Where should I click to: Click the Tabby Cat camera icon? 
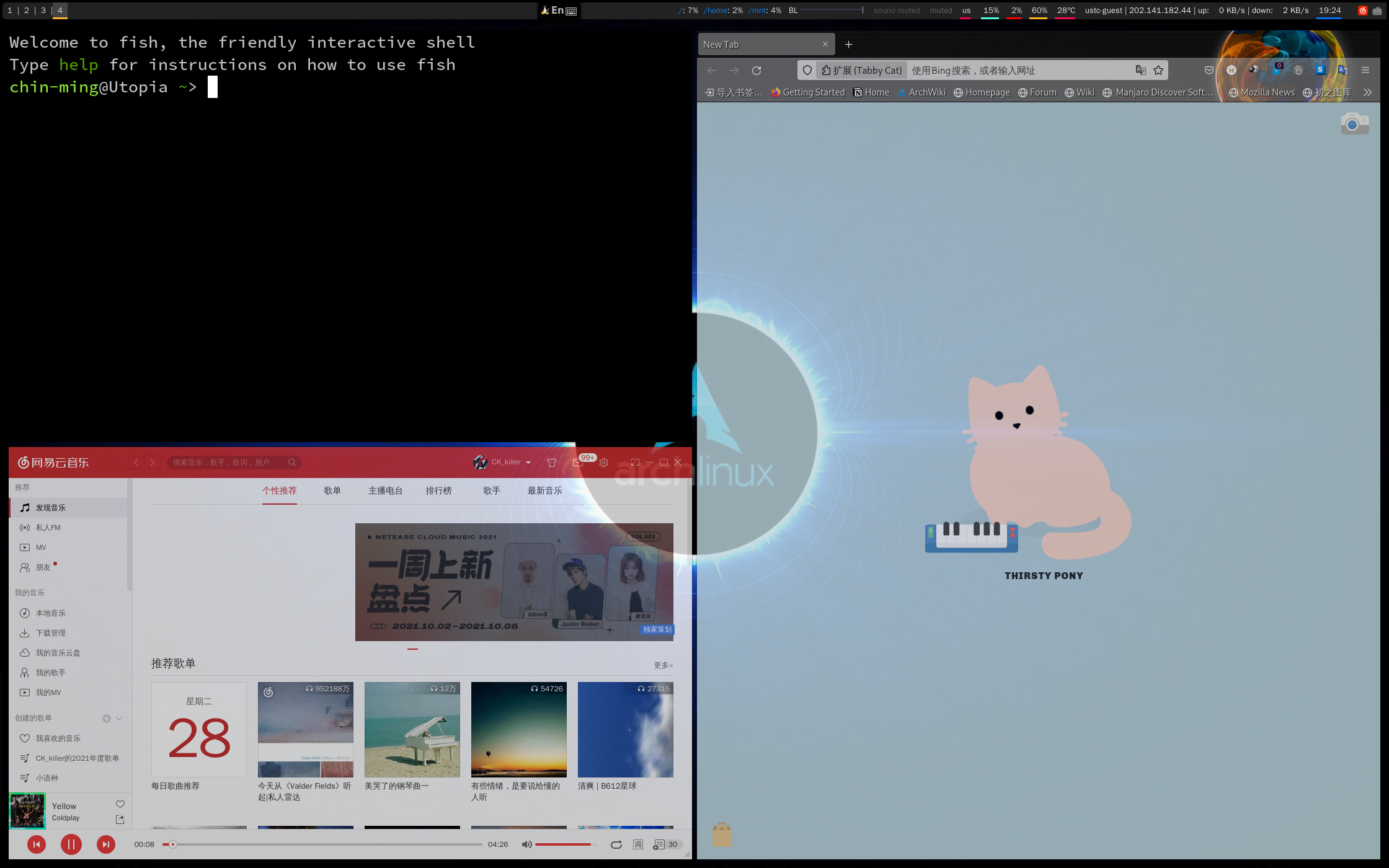[x=1354, y=124]
